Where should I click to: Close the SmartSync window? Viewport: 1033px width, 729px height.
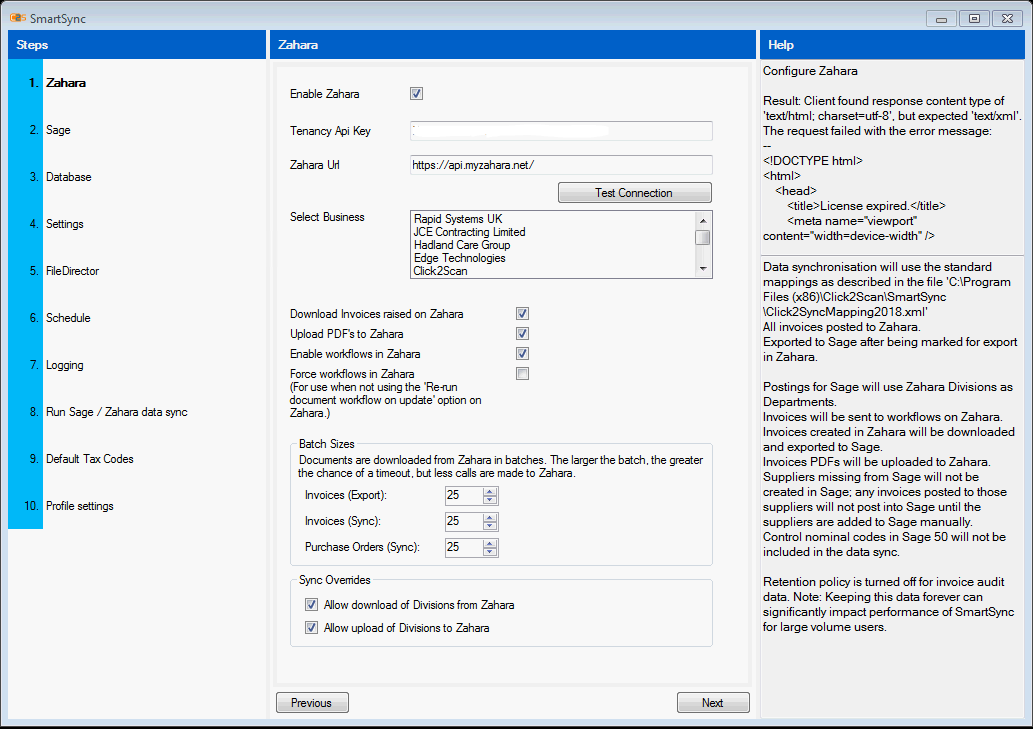[x=1007, y=18]
